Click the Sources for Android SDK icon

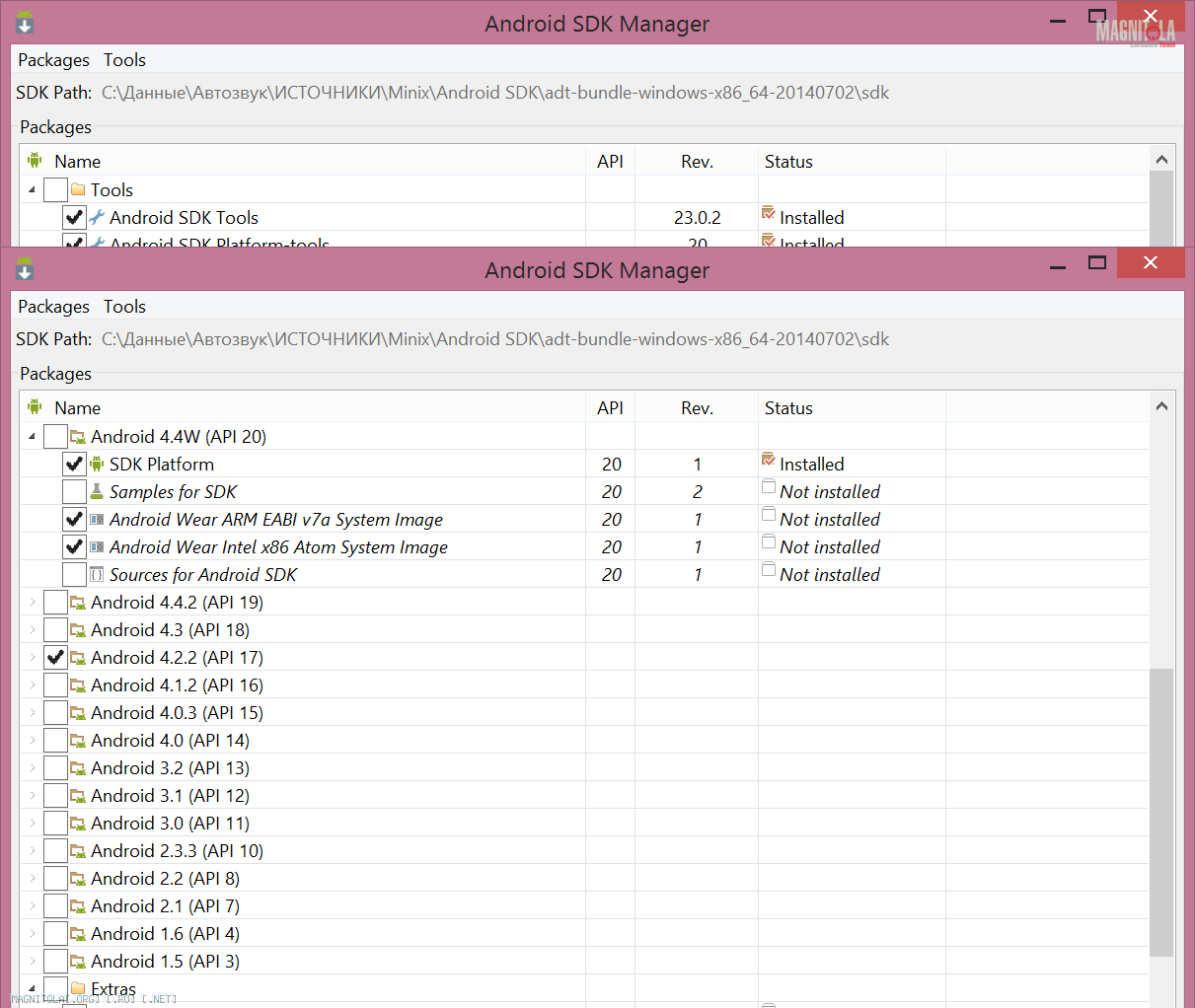[x=97, y=574]
